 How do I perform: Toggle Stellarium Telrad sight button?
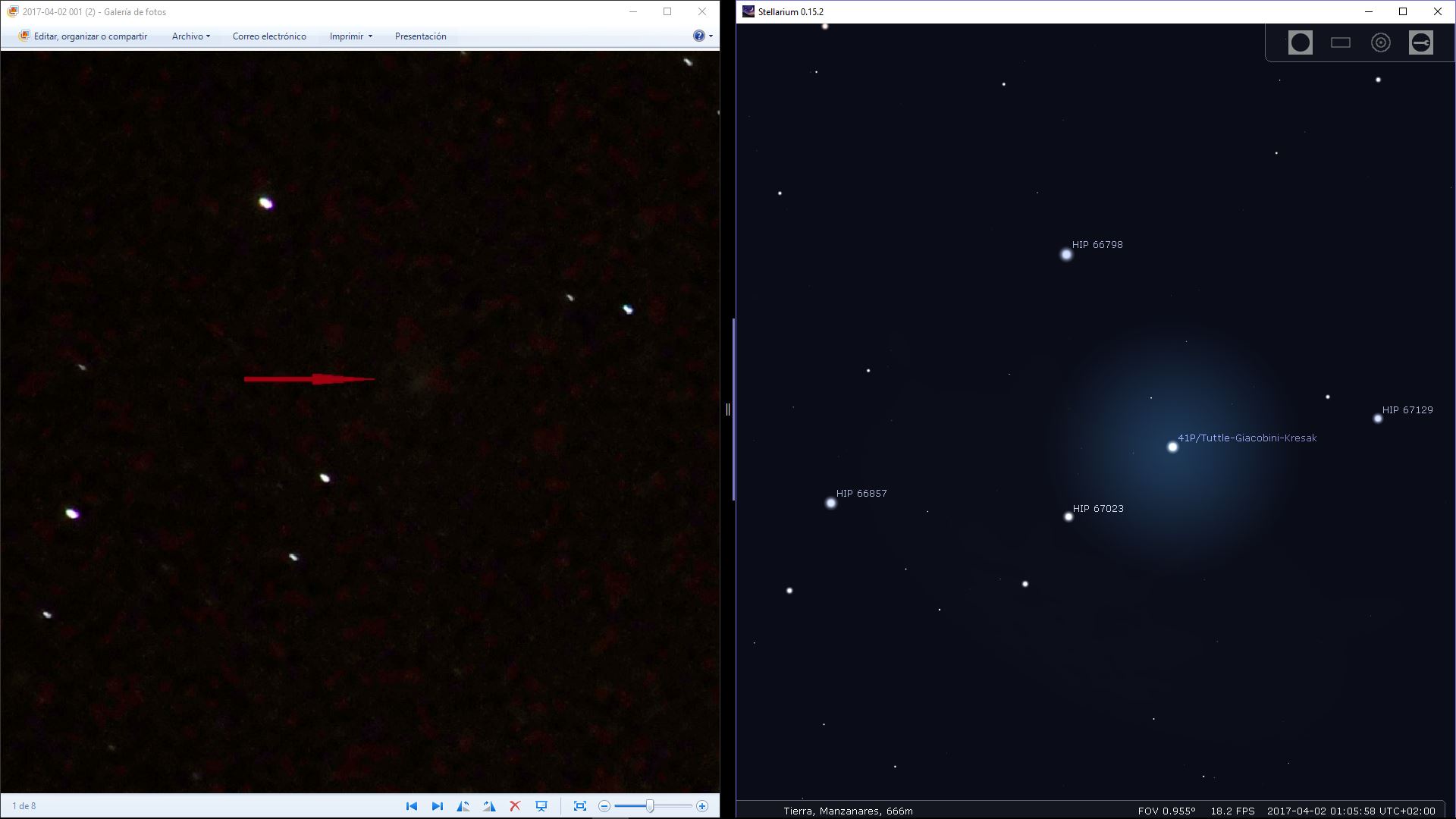[1380, 42]
